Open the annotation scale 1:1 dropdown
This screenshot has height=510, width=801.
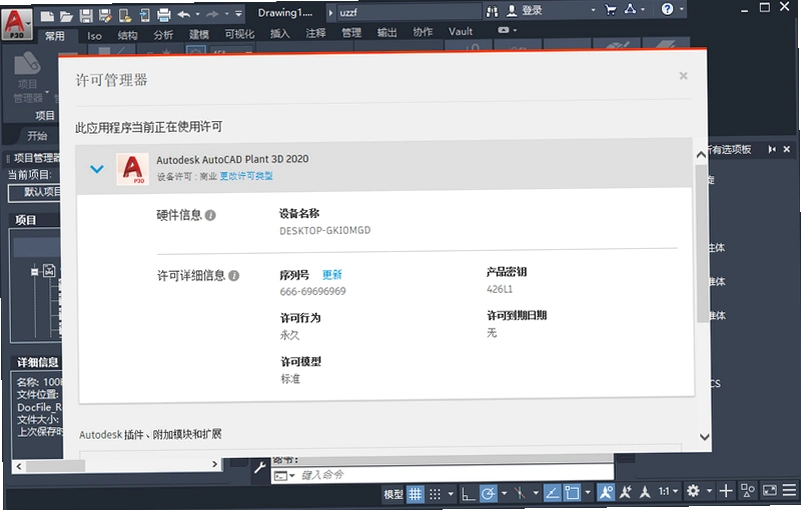pos(668,492)
